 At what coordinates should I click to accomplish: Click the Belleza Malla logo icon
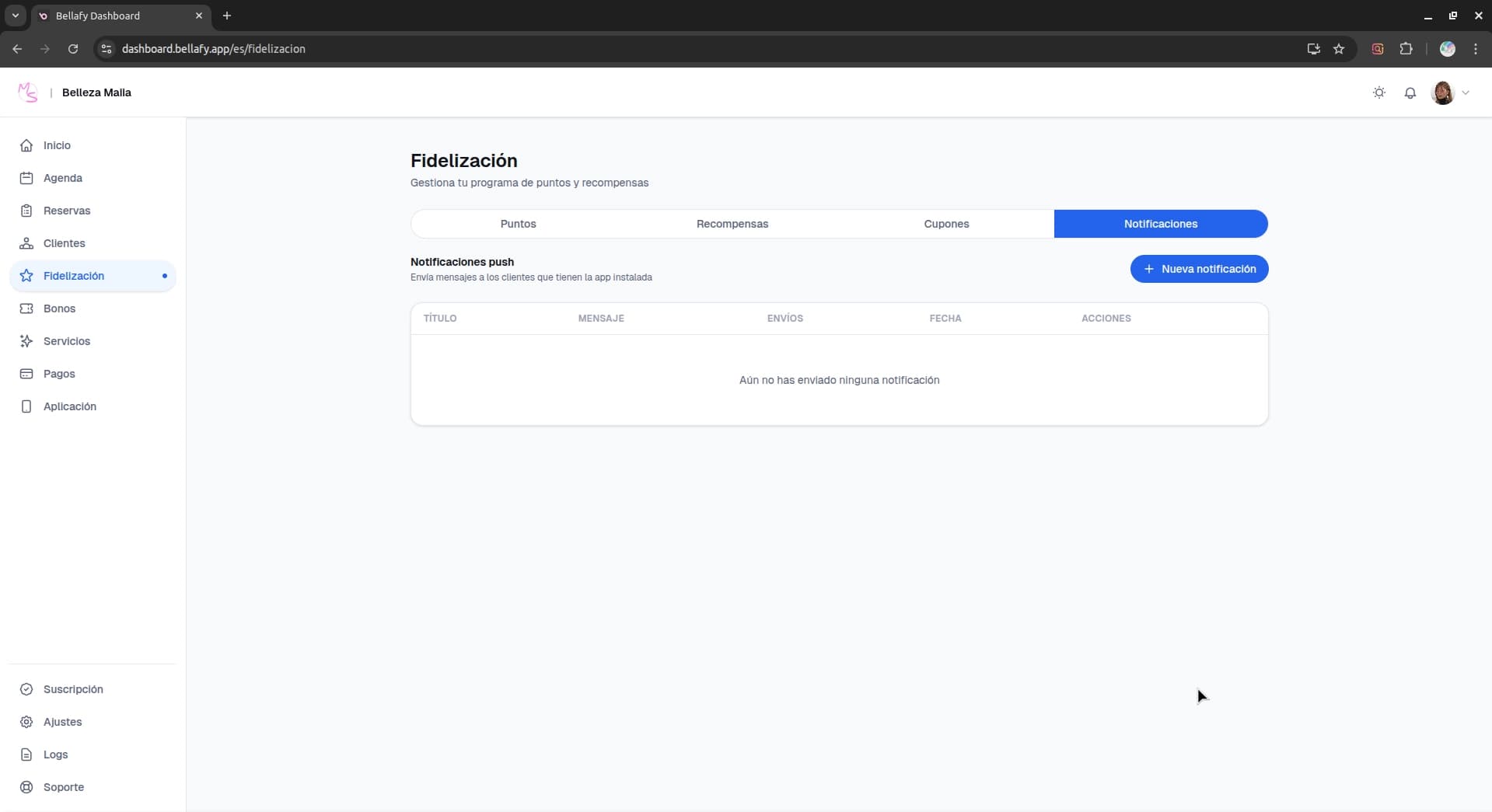[27, 92]
